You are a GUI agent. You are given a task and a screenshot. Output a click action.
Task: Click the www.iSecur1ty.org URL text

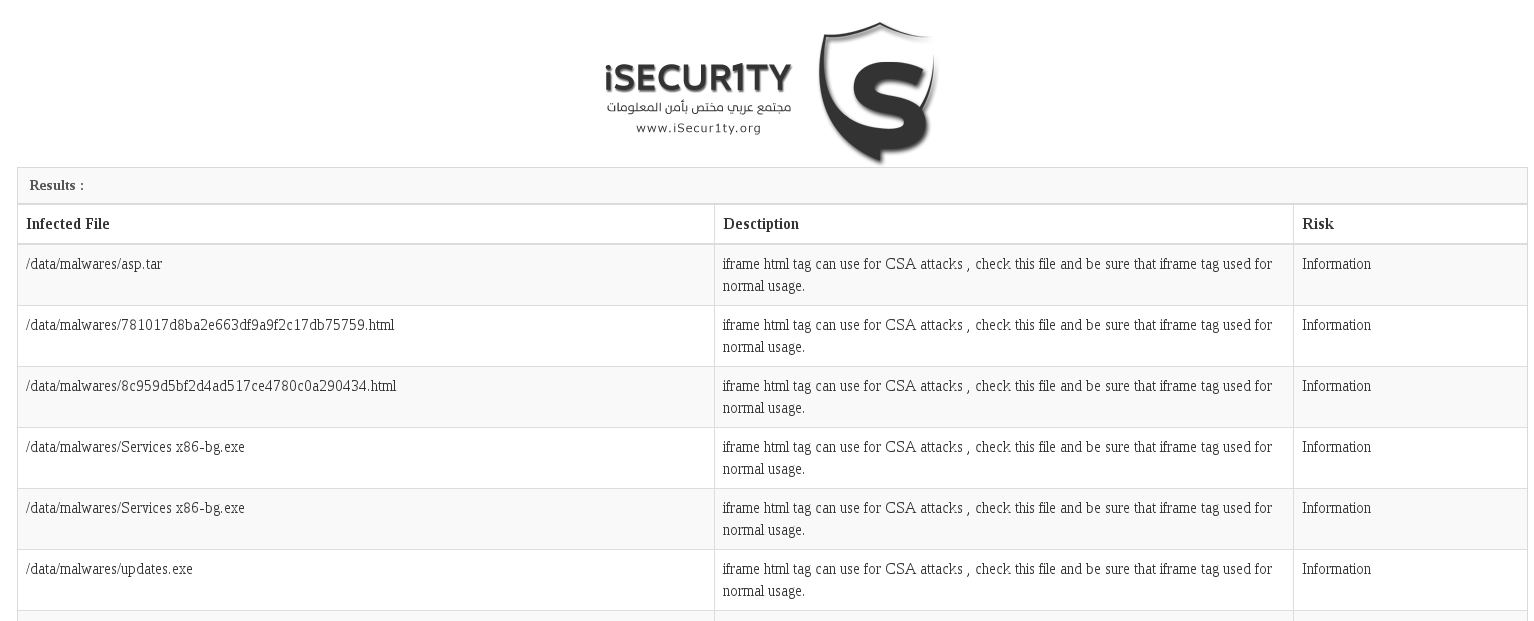point(698,128)
